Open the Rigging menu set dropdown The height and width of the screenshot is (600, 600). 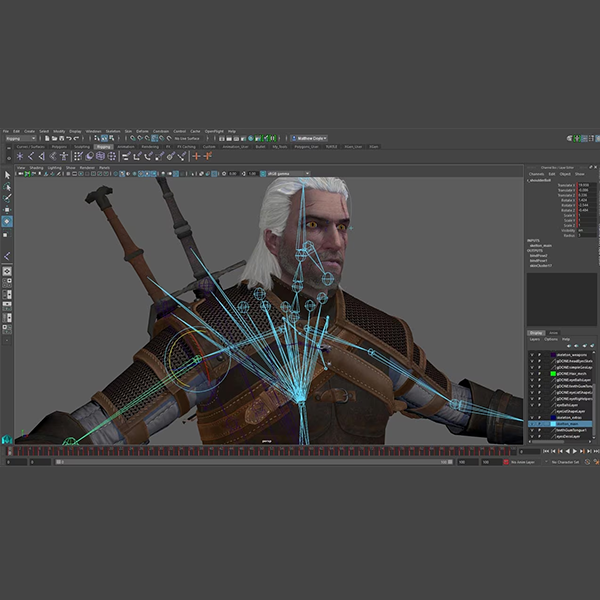pos(20,139)
